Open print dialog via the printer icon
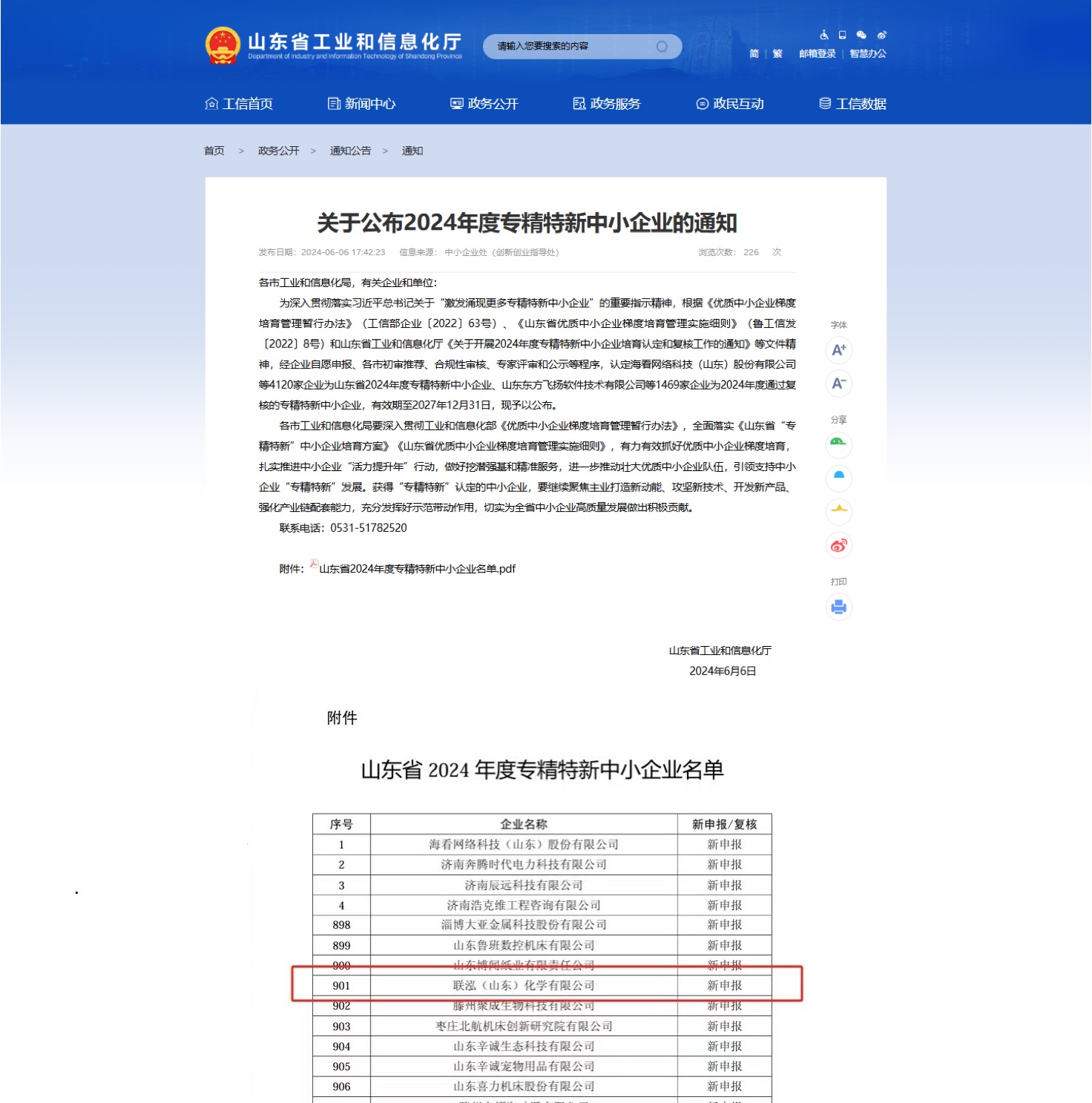 pyautogui.click(x=838, y=607)
